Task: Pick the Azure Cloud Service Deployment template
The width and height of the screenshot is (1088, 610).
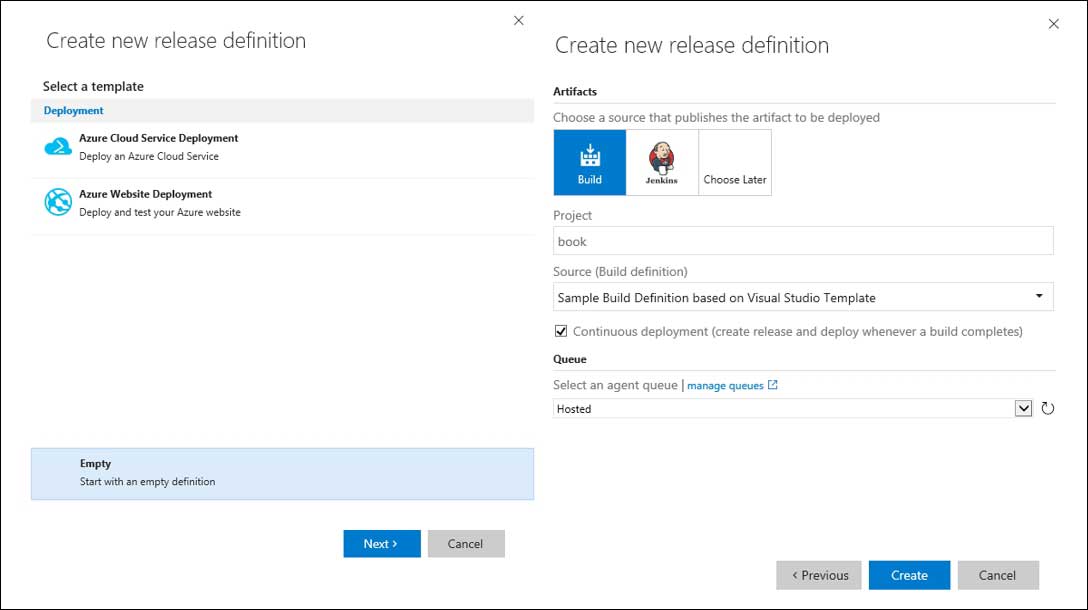Action: (x=159, y=147)
